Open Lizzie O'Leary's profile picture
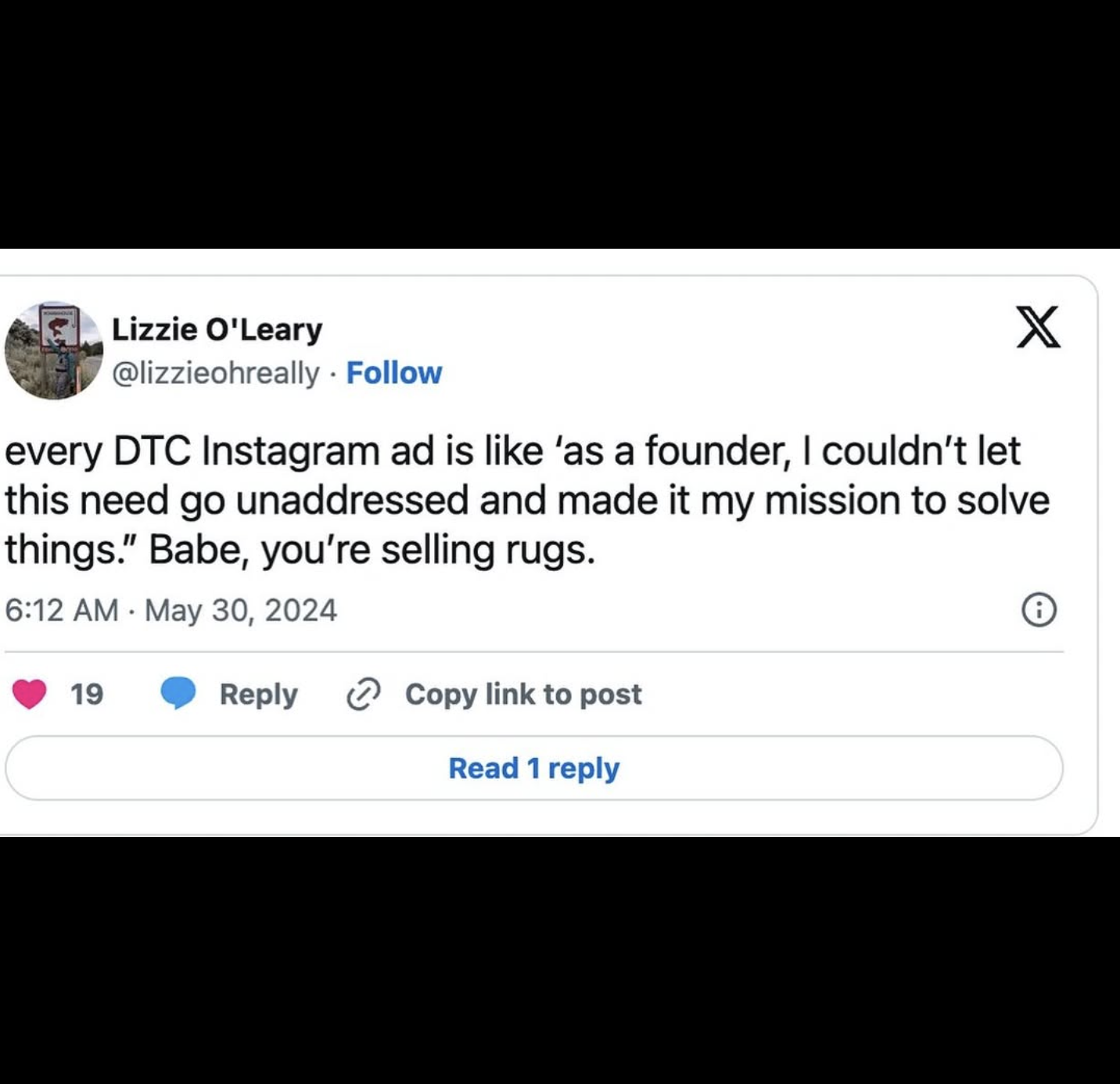The height and width of the screenshot is (1084, 1120). (53, 351)
